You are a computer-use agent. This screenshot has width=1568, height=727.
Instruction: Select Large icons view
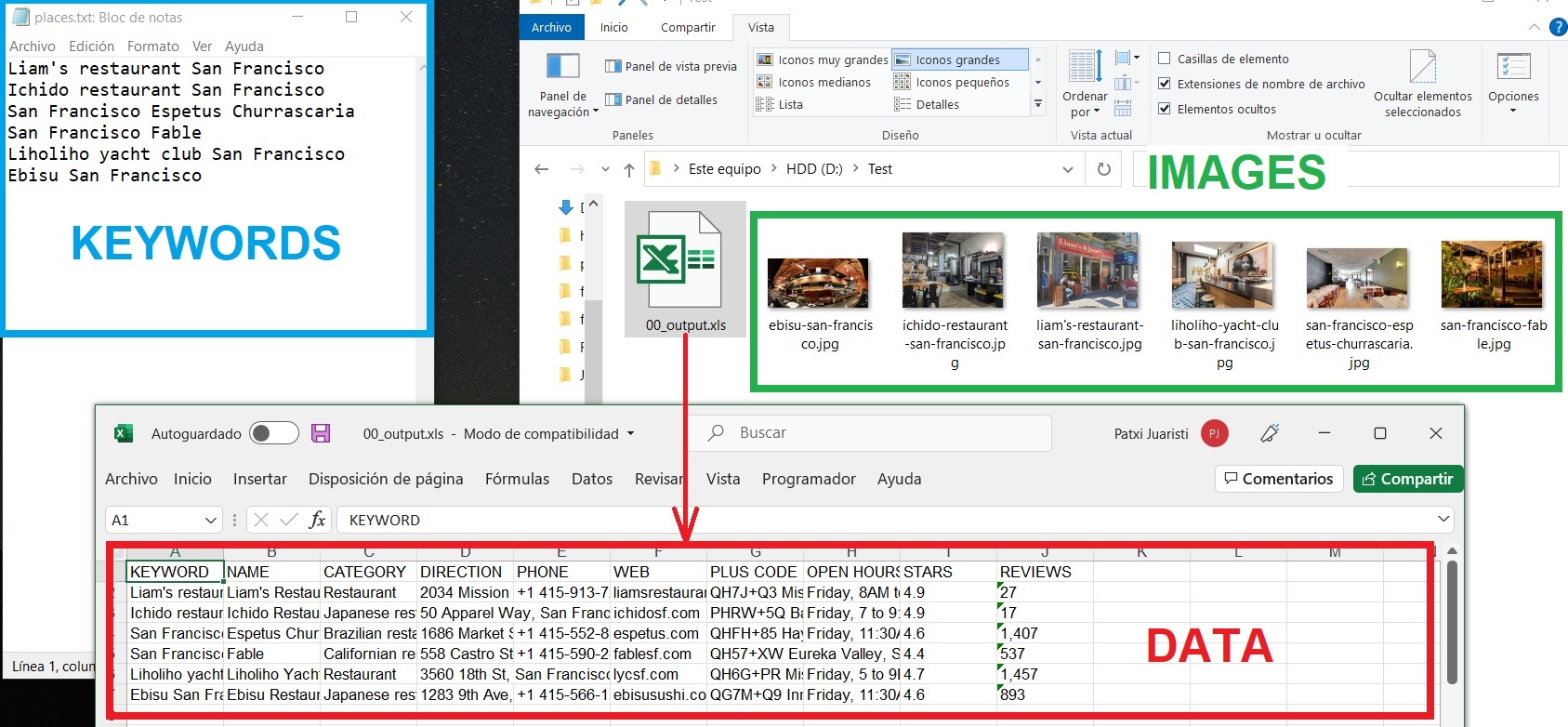pos(959,59)
